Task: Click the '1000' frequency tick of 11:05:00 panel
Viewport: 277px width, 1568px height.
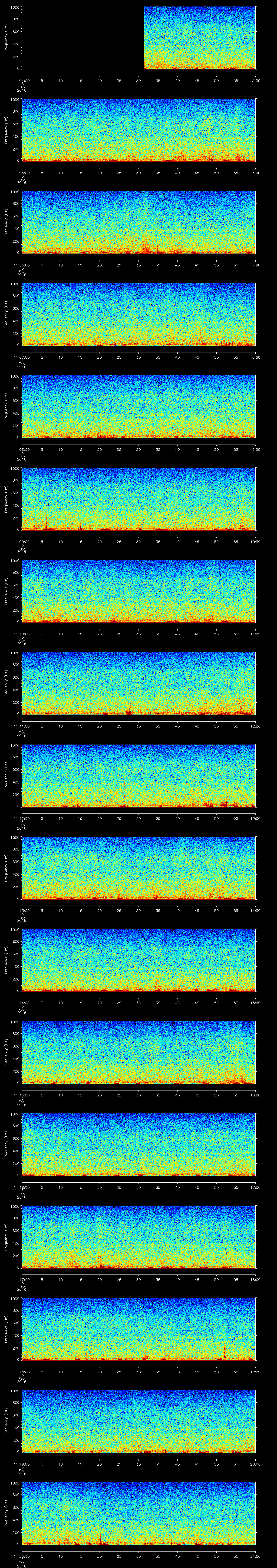Action: (x=15, y=100)
